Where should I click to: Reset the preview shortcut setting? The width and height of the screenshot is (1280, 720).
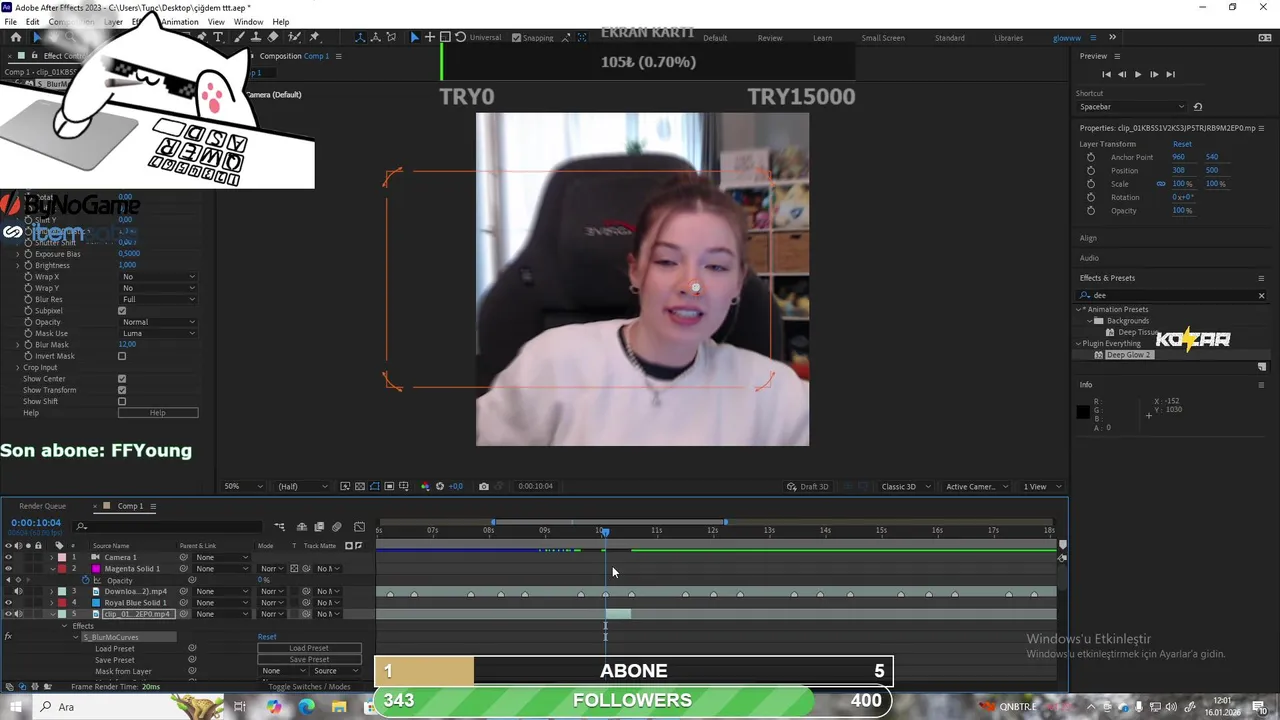[x=1198, y=107]
